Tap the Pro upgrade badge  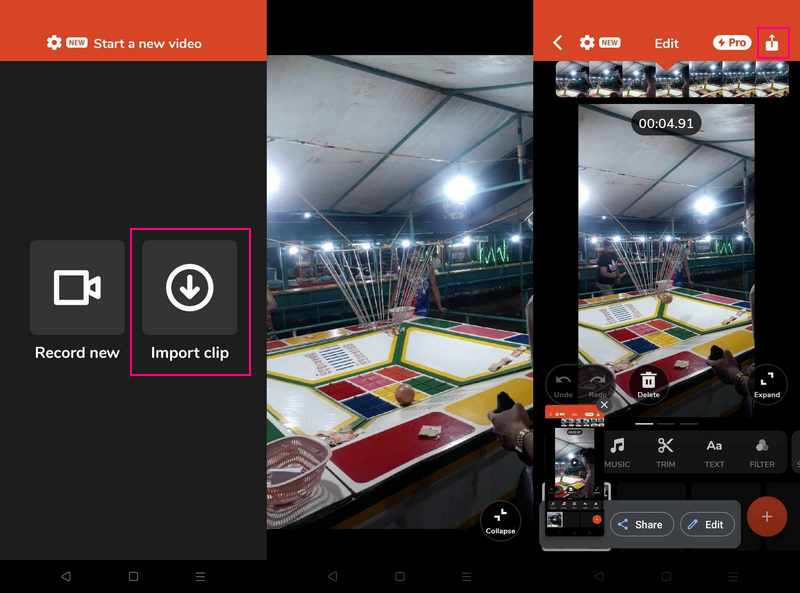732,43
